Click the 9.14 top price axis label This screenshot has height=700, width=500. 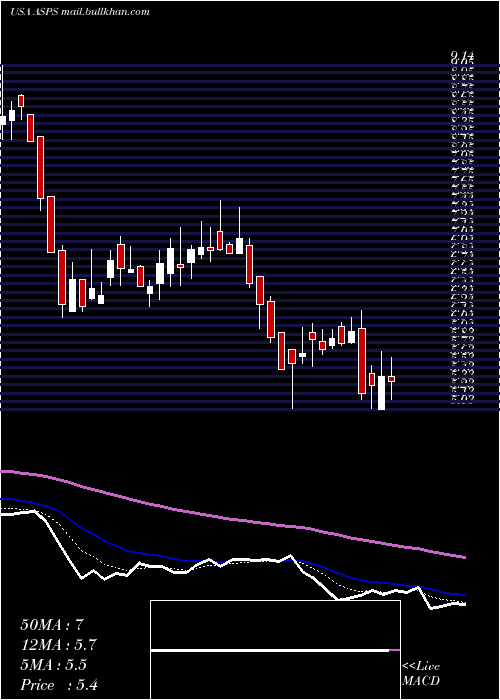tap(462, 55)
